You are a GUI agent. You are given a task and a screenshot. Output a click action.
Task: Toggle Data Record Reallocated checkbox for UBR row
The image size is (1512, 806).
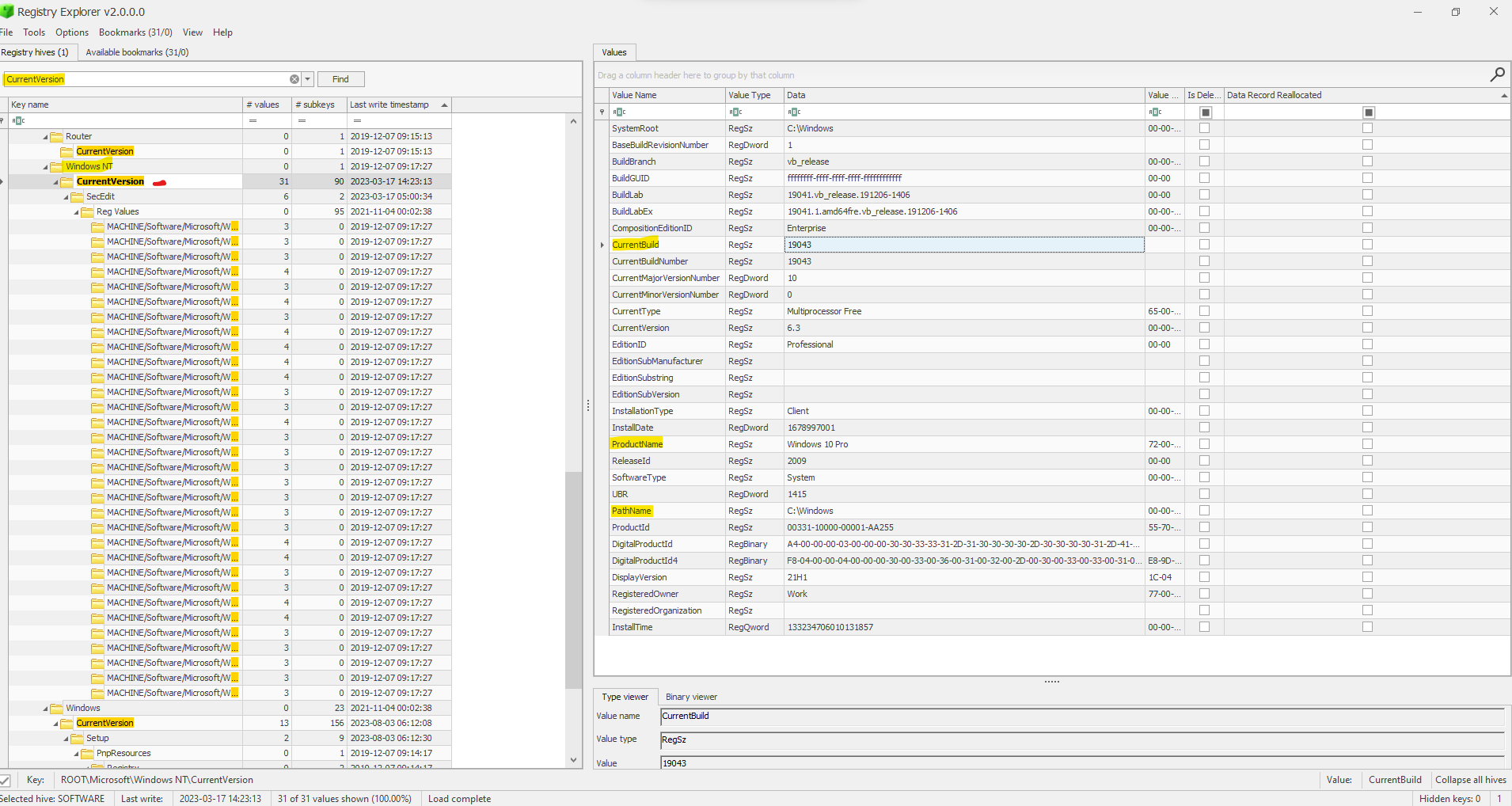coord(1367,494)
